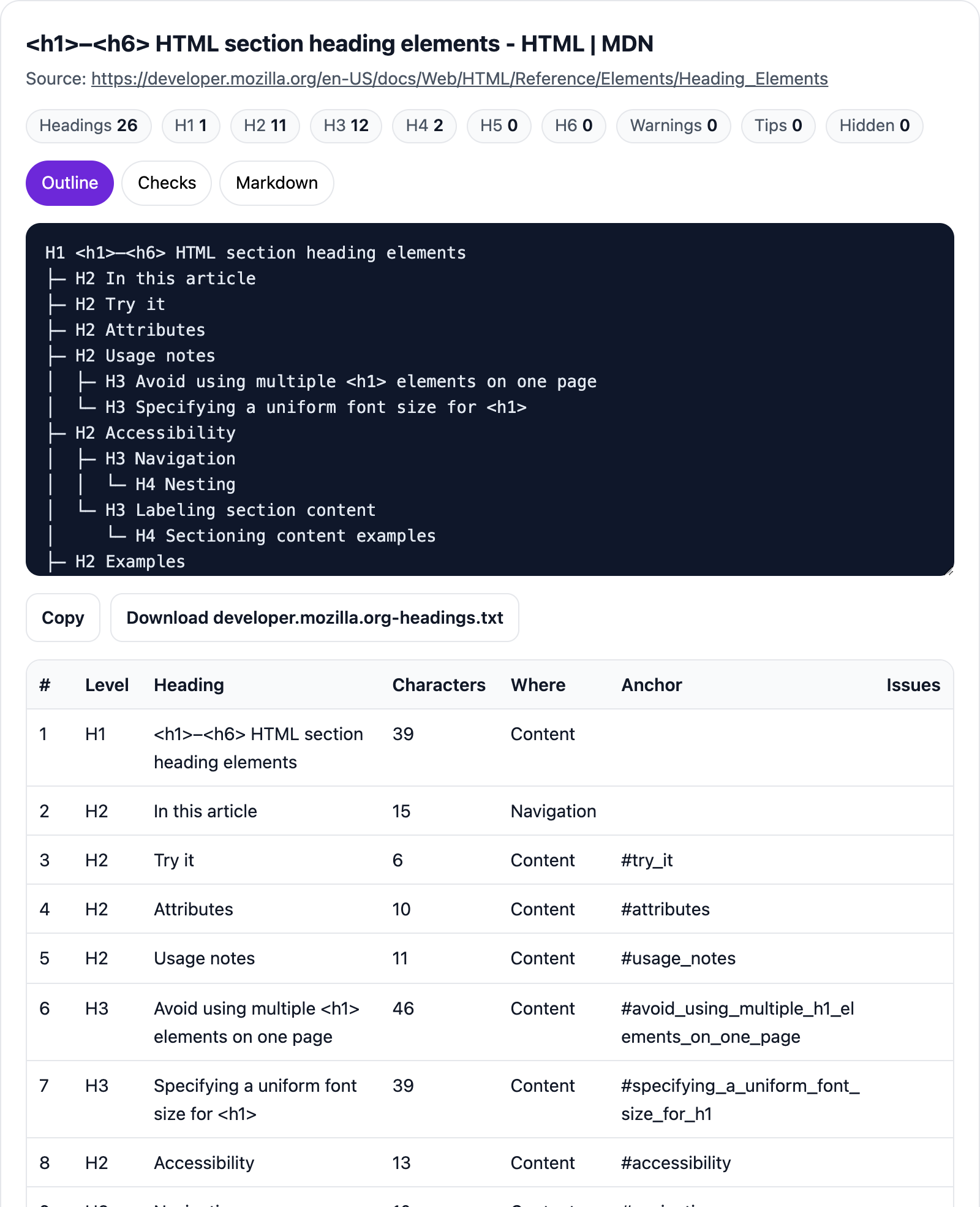This screenshot has width=980, height=1207.
Task: Click the Hidden 0 pill
Action: 875,126
